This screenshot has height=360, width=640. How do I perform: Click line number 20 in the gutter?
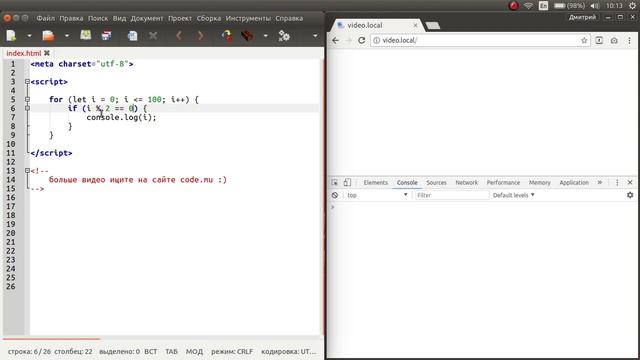tap(11, 233)
